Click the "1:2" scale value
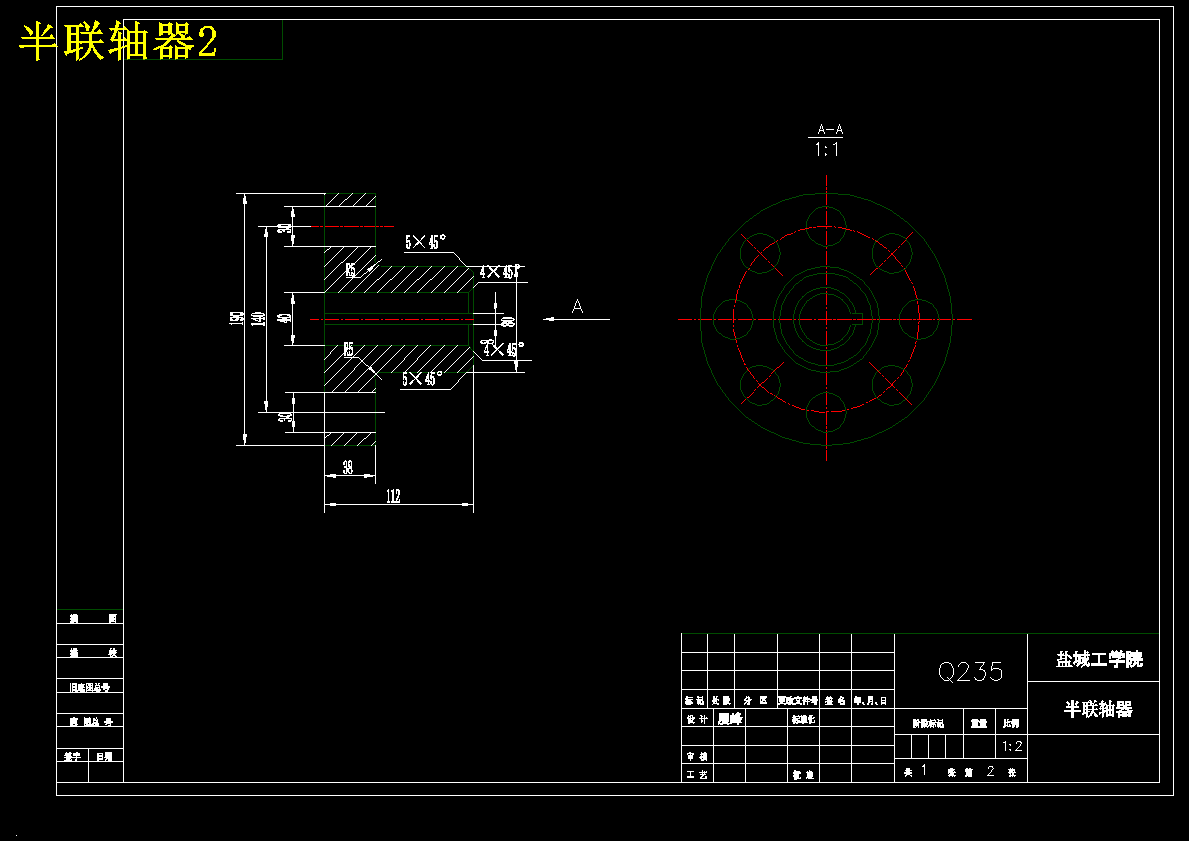 tap(1012, 746)
